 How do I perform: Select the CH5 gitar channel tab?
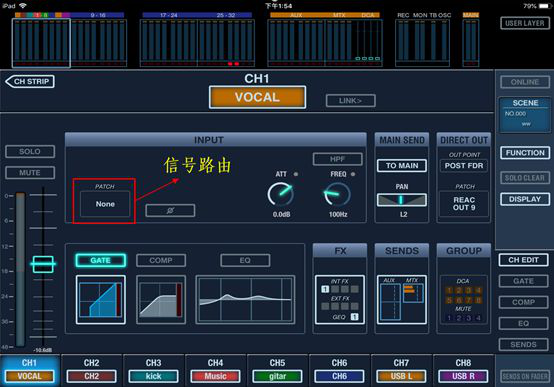pos(277,370)
